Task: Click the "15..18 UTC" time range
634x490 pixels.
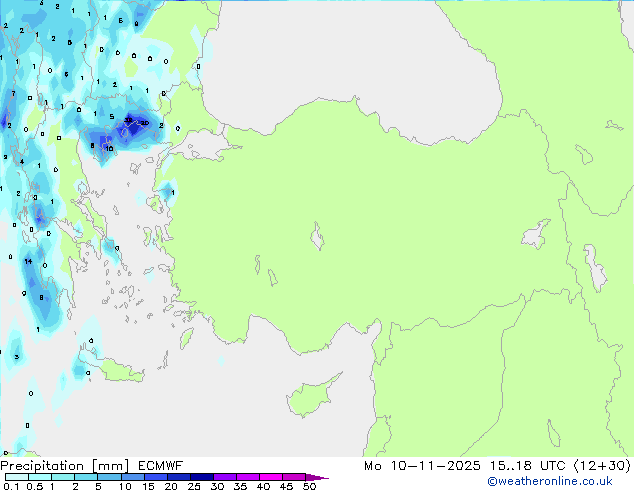Action: point(527,466)
